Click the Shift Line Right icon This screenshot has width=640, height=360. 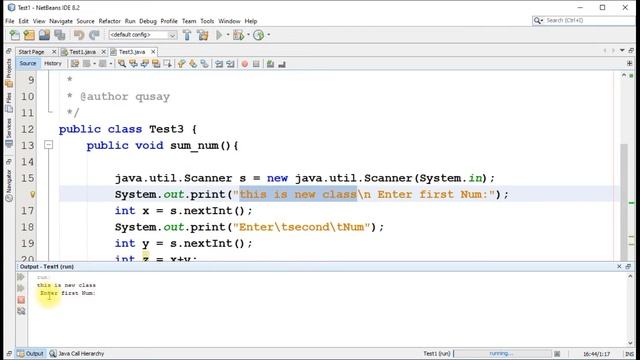[231, 64]
